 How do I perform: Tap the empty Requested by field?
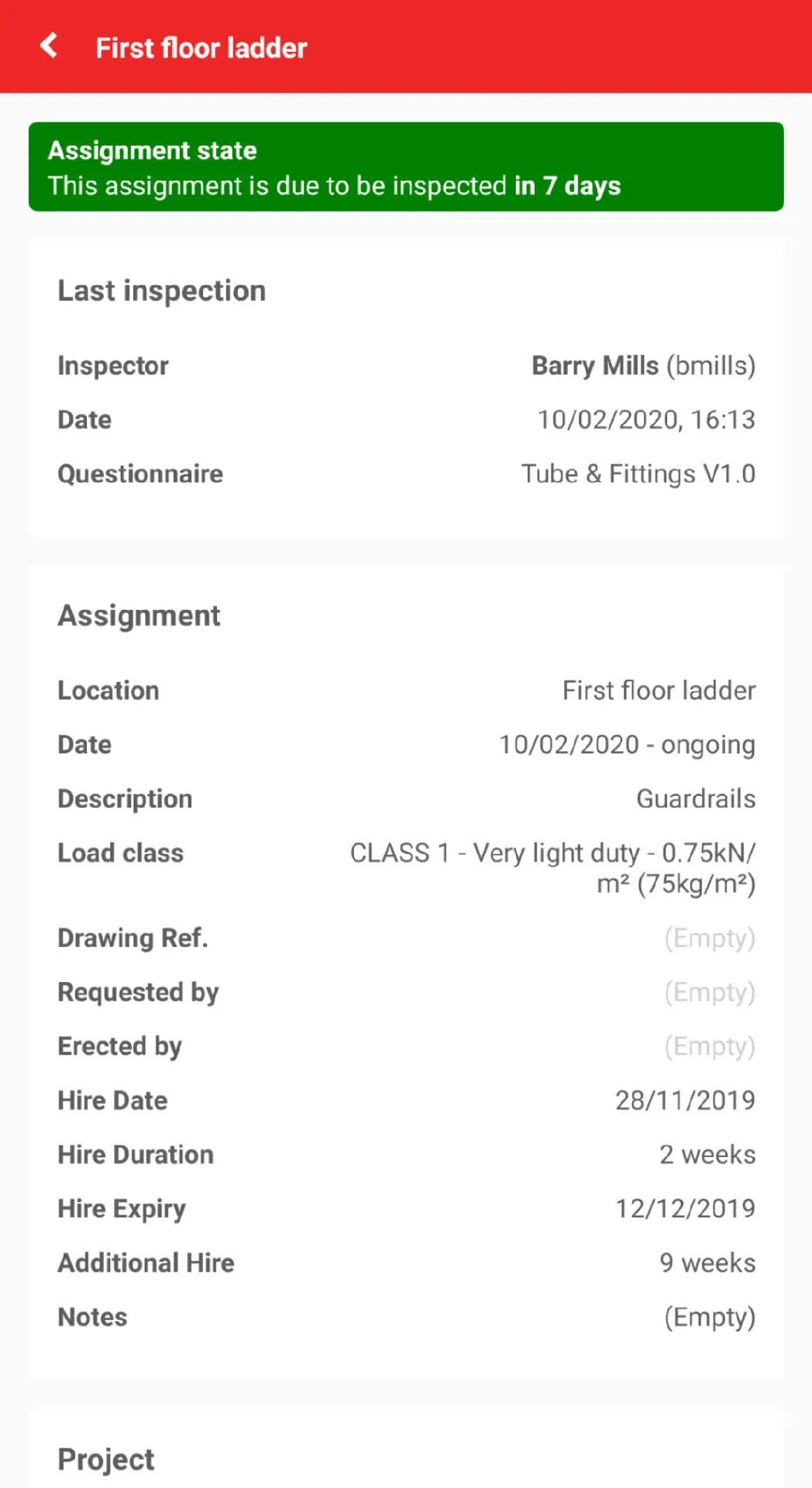[709, 993]
